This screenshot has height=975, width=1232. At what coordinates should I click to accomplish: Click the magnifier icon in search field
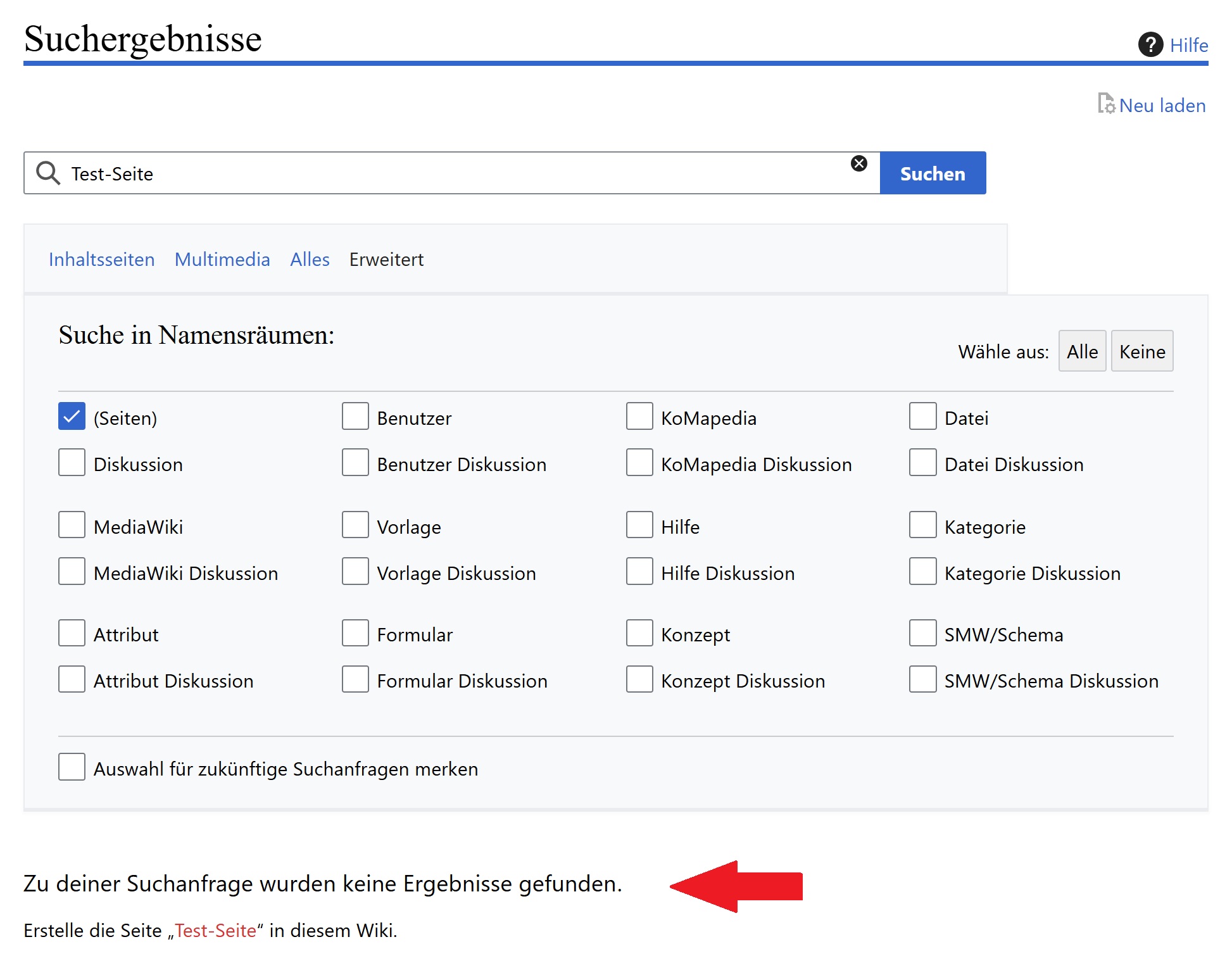click(x=47, y=173)
